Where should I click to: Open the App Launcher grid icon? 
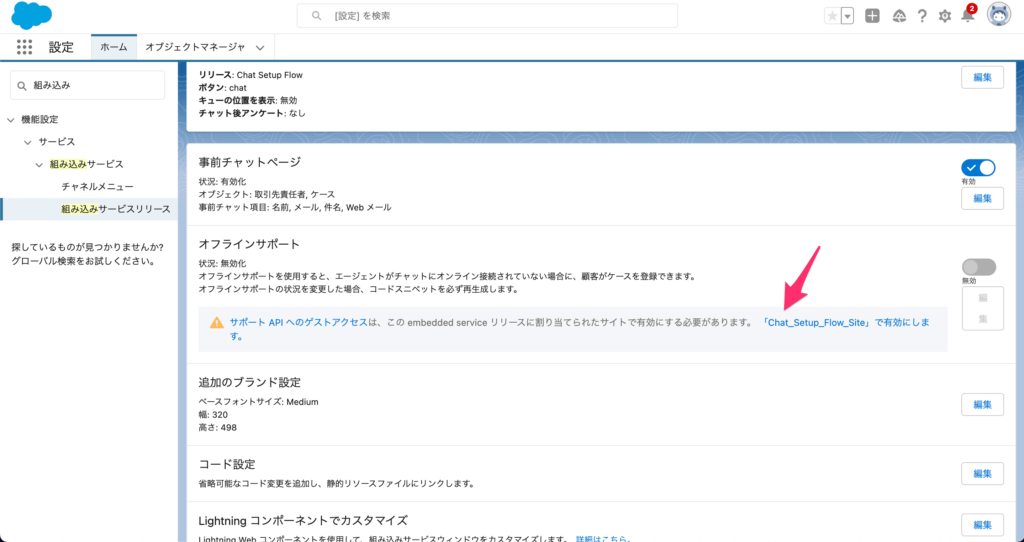24,47
